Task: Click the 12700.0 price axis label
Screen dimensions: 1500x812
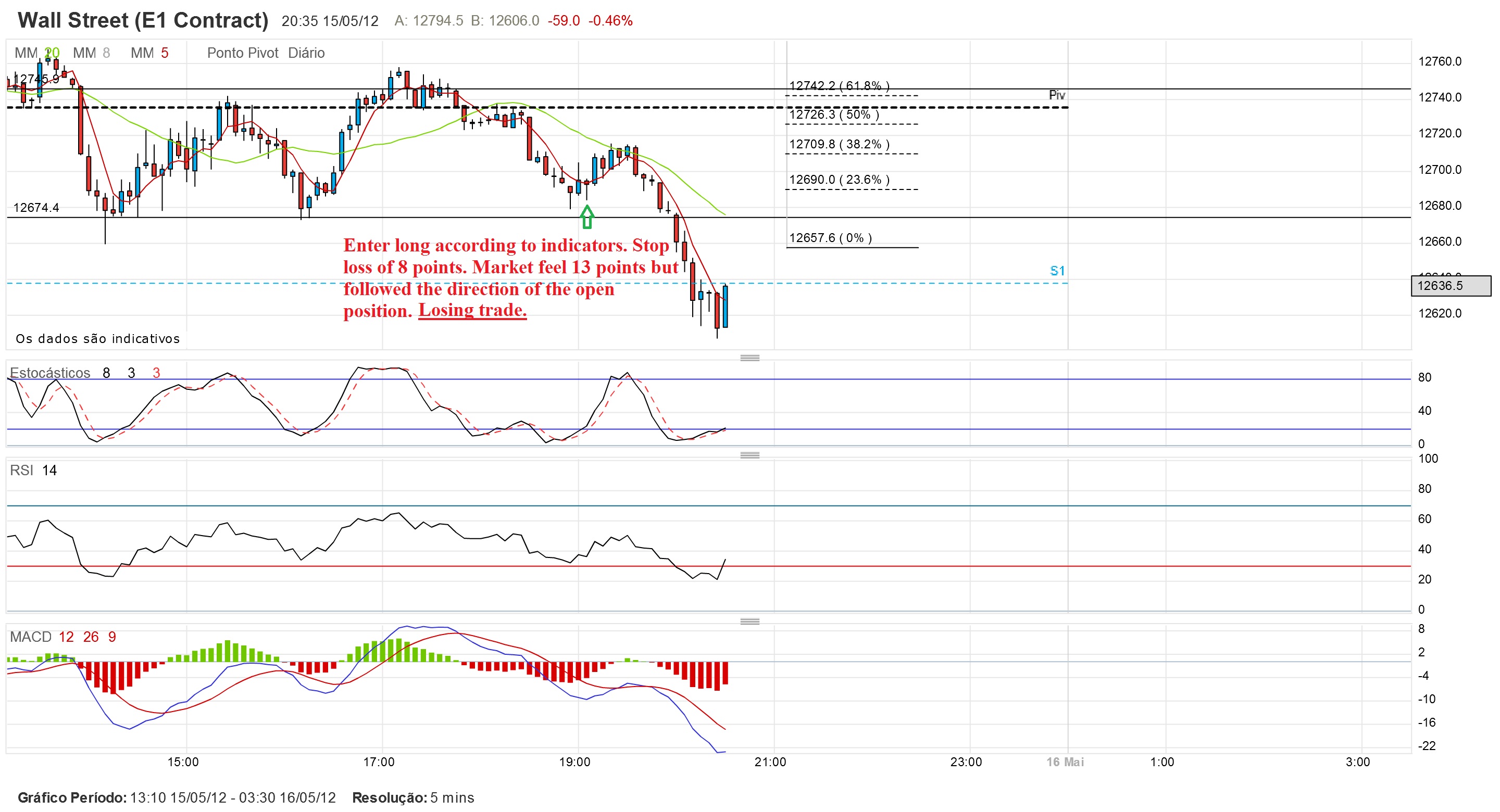Action: tap(1440, 170)
